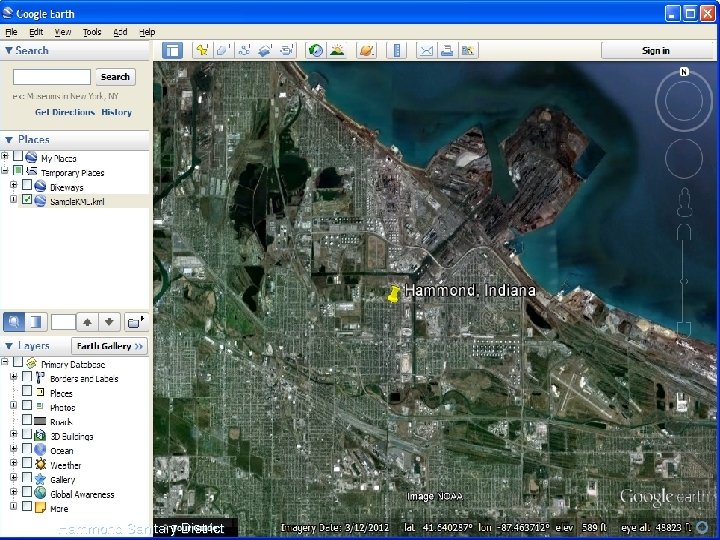This screenshot has height=540, width=720.
Task: Click the Sign in button
Action: (655, 50)
